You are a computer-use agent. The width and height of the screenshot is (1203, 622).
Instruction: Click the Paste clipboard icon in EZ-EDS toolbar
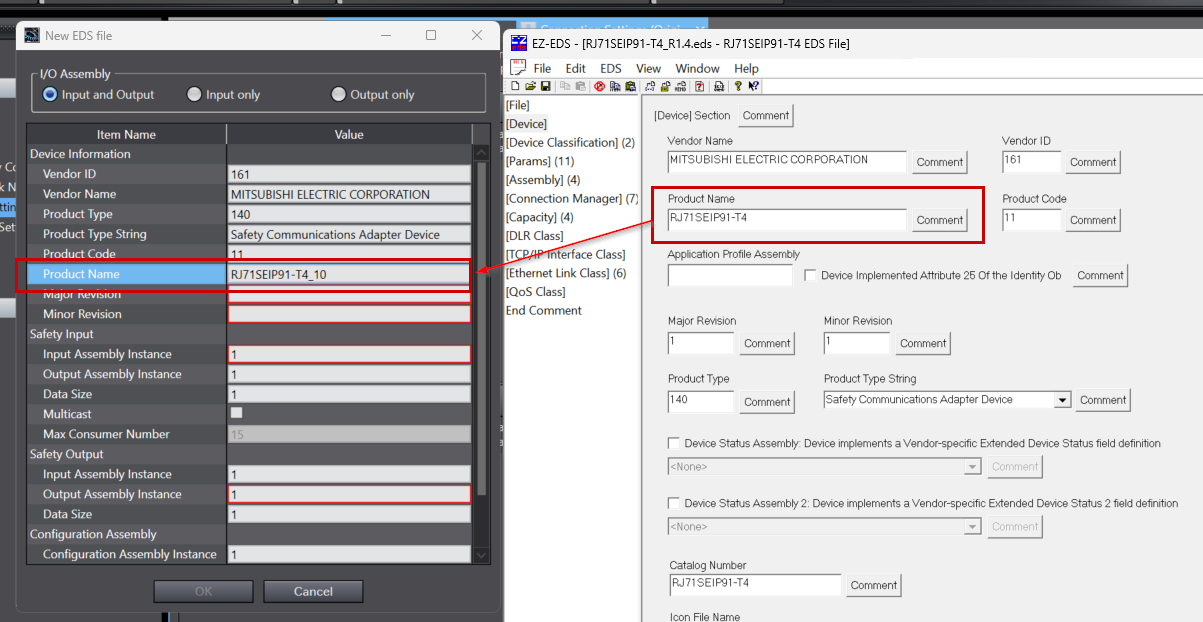pos(581,86)
